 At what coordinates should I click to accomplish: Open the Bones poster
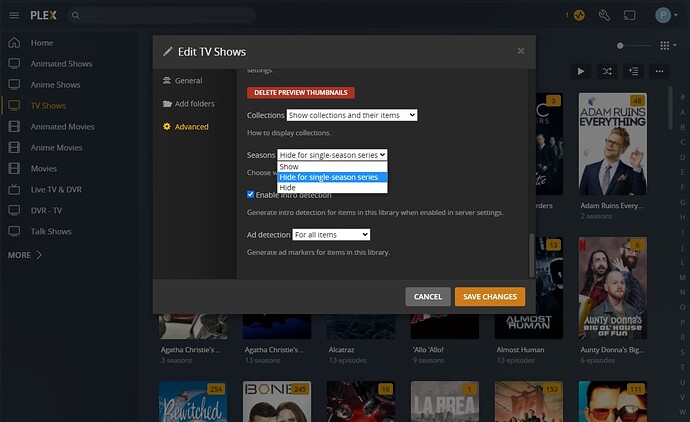277,402
